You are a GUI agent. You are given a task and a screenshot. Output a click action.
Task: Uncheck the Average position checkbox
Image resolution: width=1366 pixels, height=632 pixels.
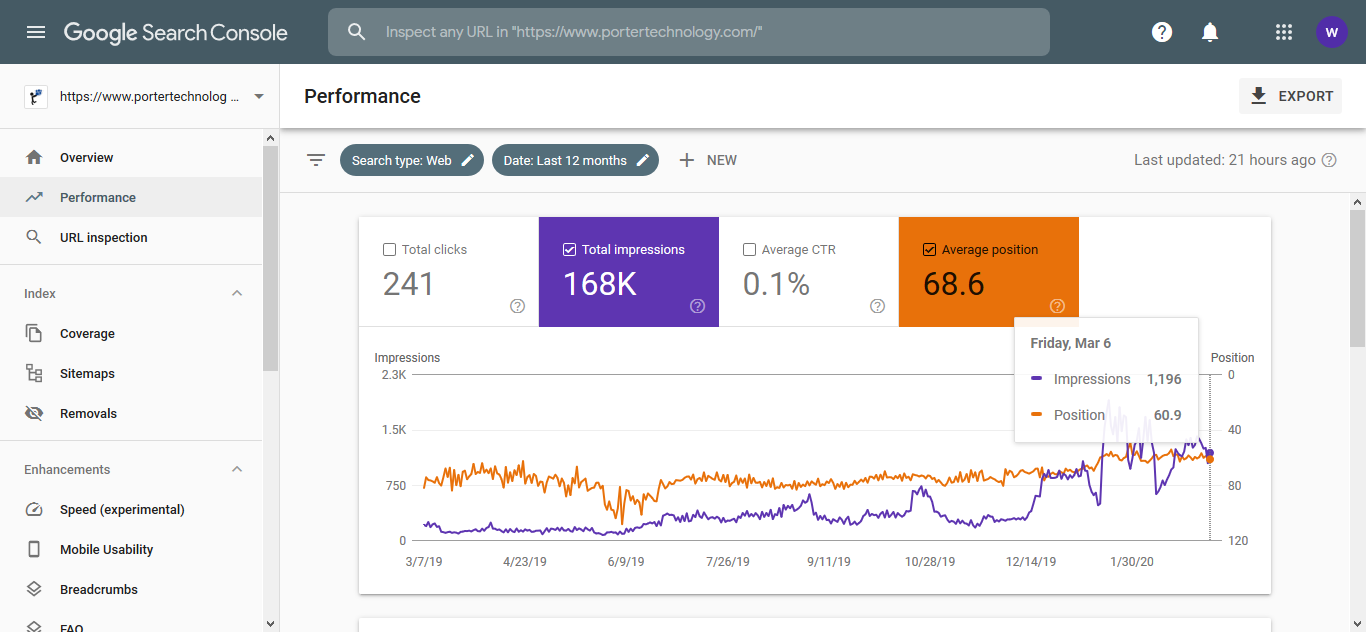(x=930, y=250)
